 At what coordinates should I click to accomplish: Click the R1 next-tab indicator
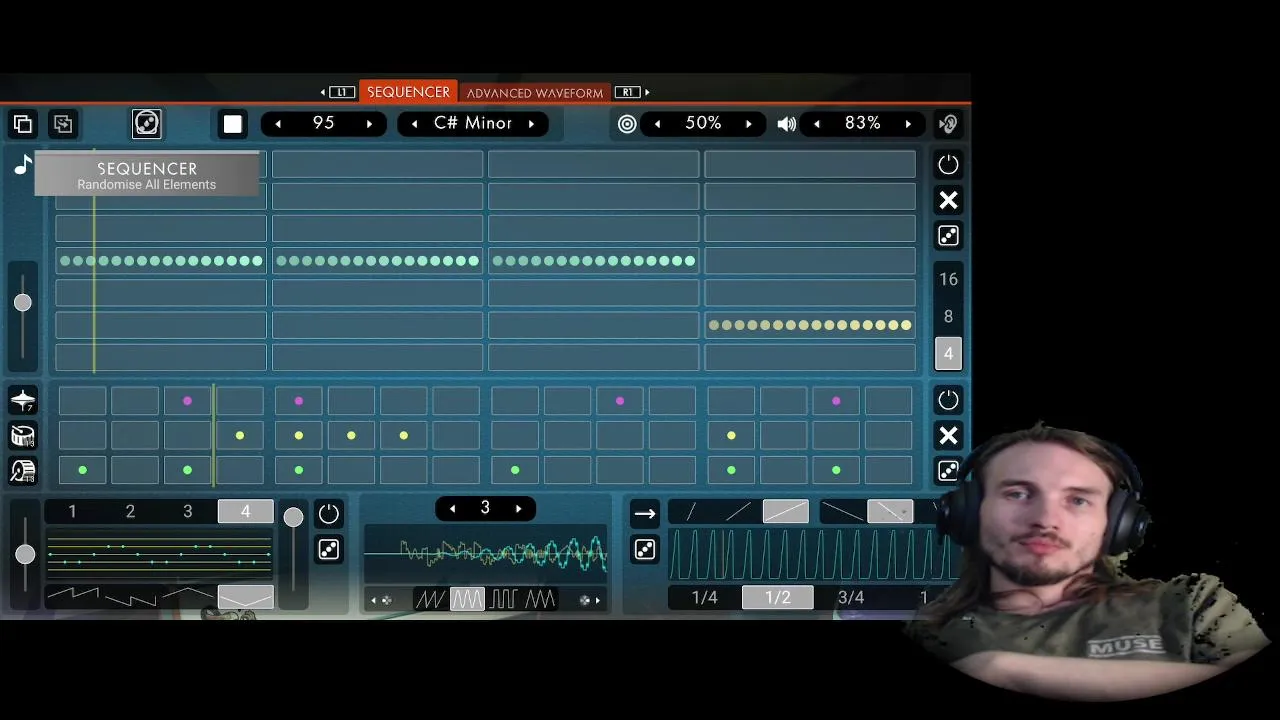pyautogui.click(x=632, y=92)
